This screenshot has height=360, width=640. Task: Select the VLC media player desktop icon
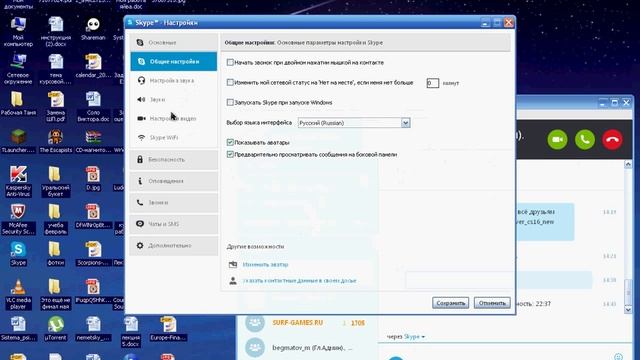[x=18, y=294]
